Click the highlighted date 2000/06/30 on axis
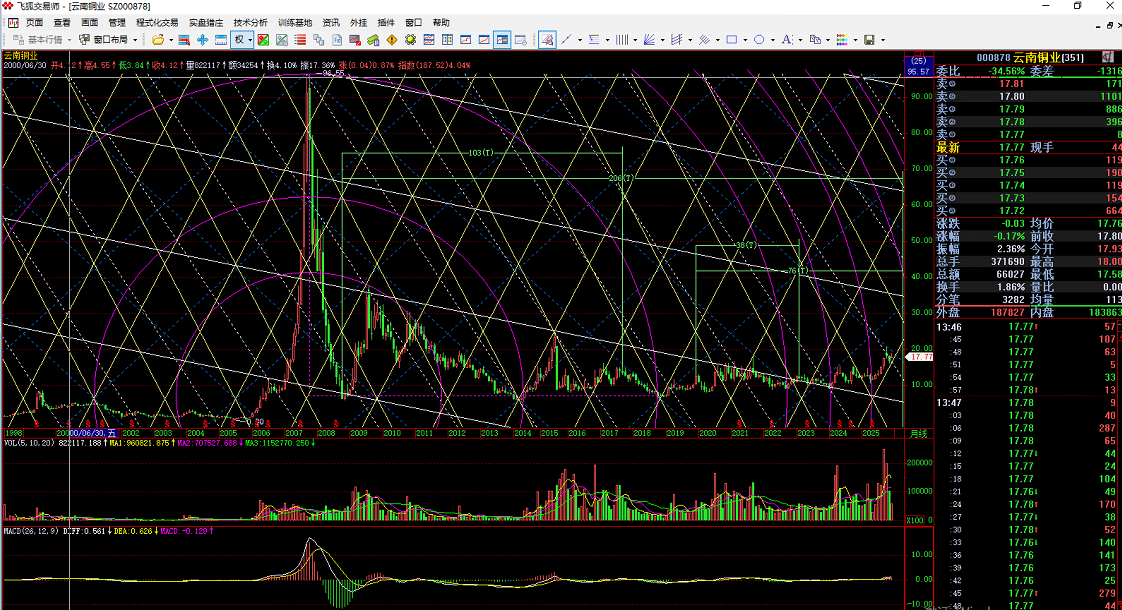Screen dimensions: 1122x610 pyautogui.click(x=93, y=433)
